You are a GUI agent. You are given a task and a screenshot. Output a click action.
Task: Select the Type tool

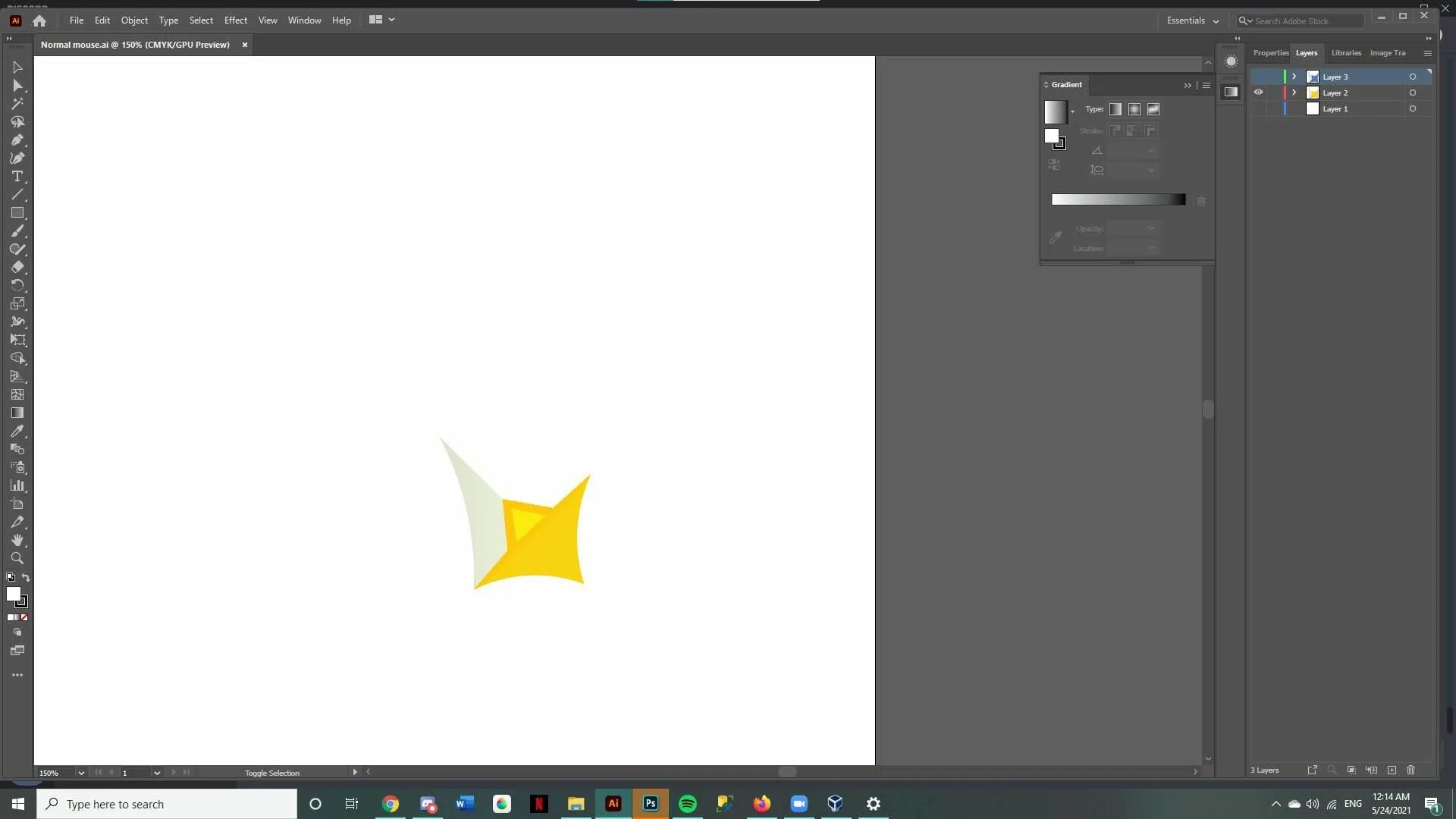tap(17, 177)
